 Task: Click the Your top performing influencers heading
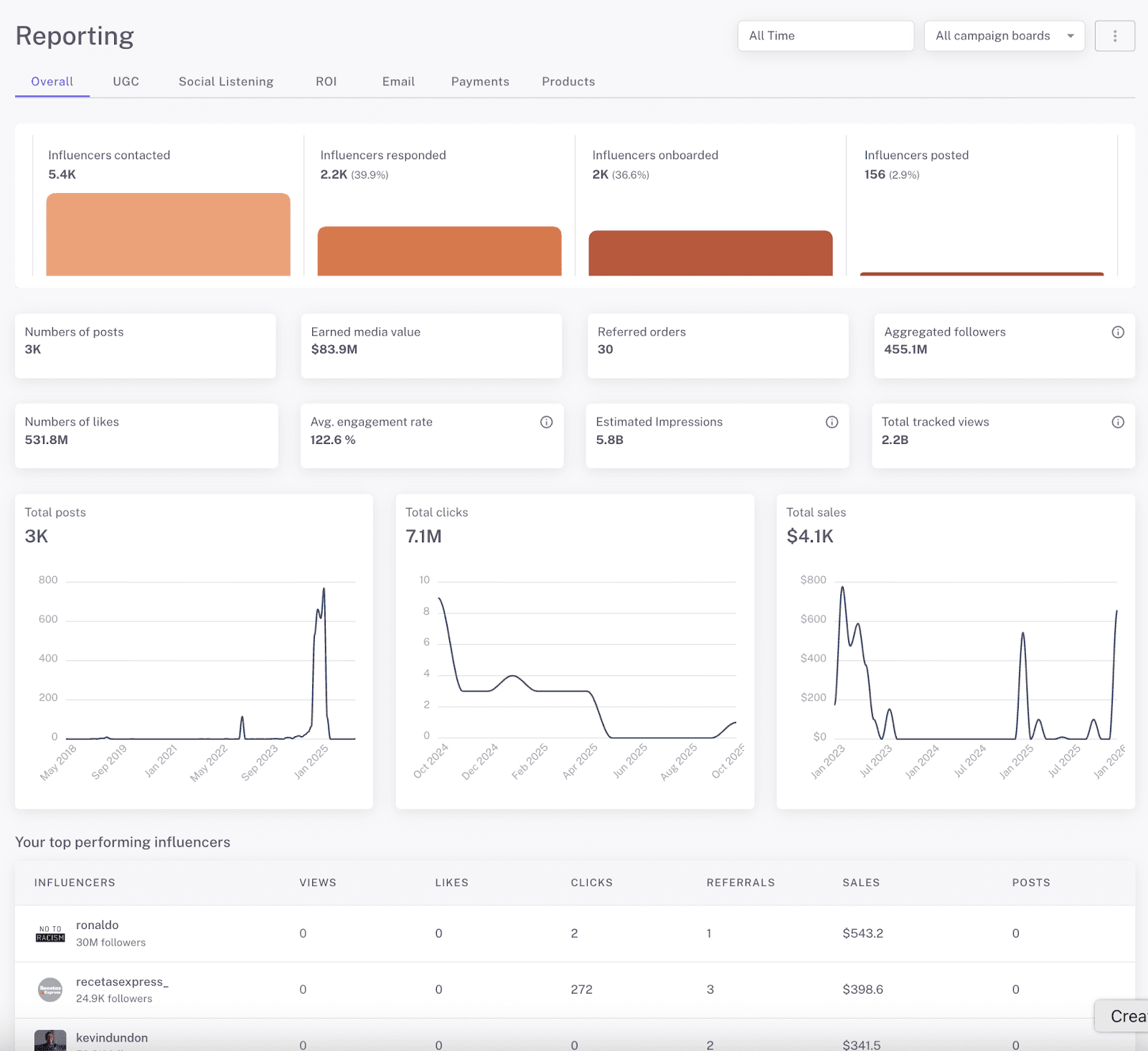(123, 842)
